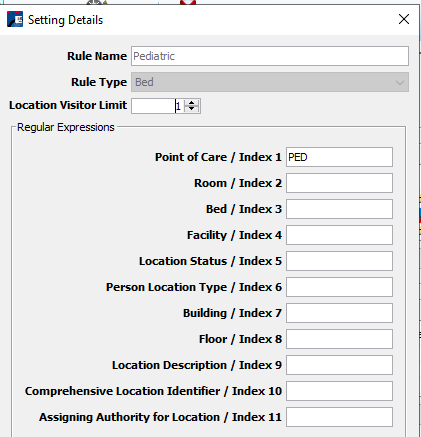421x437 pixels.
Task: Decrease Location Visitor Limit with down arrow
Action: (x=191, y=109)
